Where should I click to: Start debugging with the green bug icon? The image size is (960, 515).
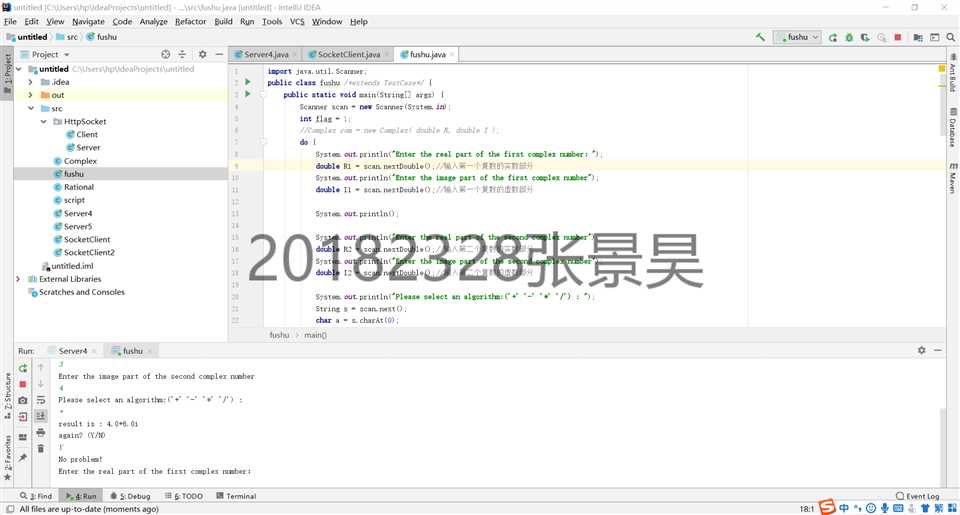(x=849, y=37)
